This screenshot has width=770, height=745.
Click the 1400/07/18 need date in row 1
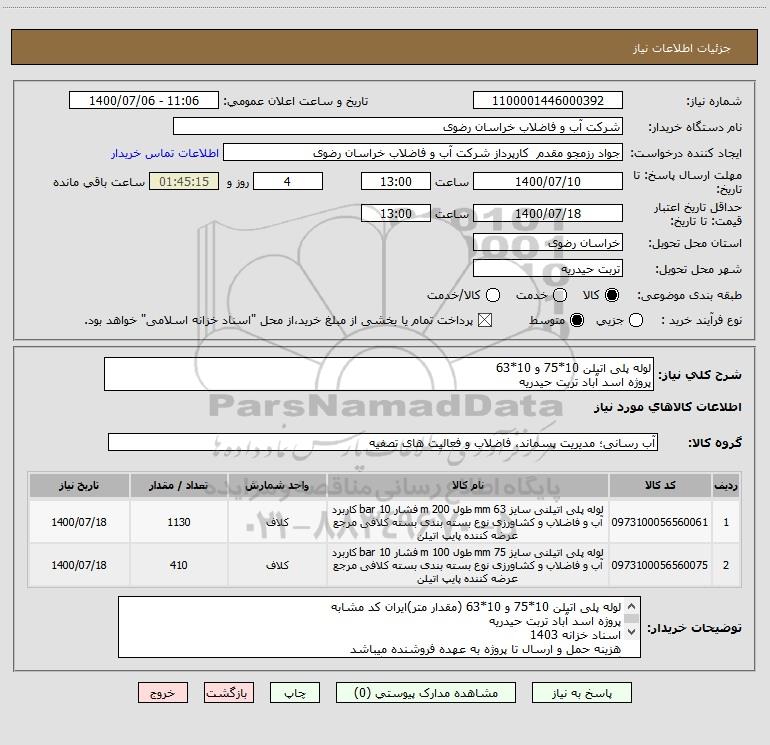click(79, 522)
